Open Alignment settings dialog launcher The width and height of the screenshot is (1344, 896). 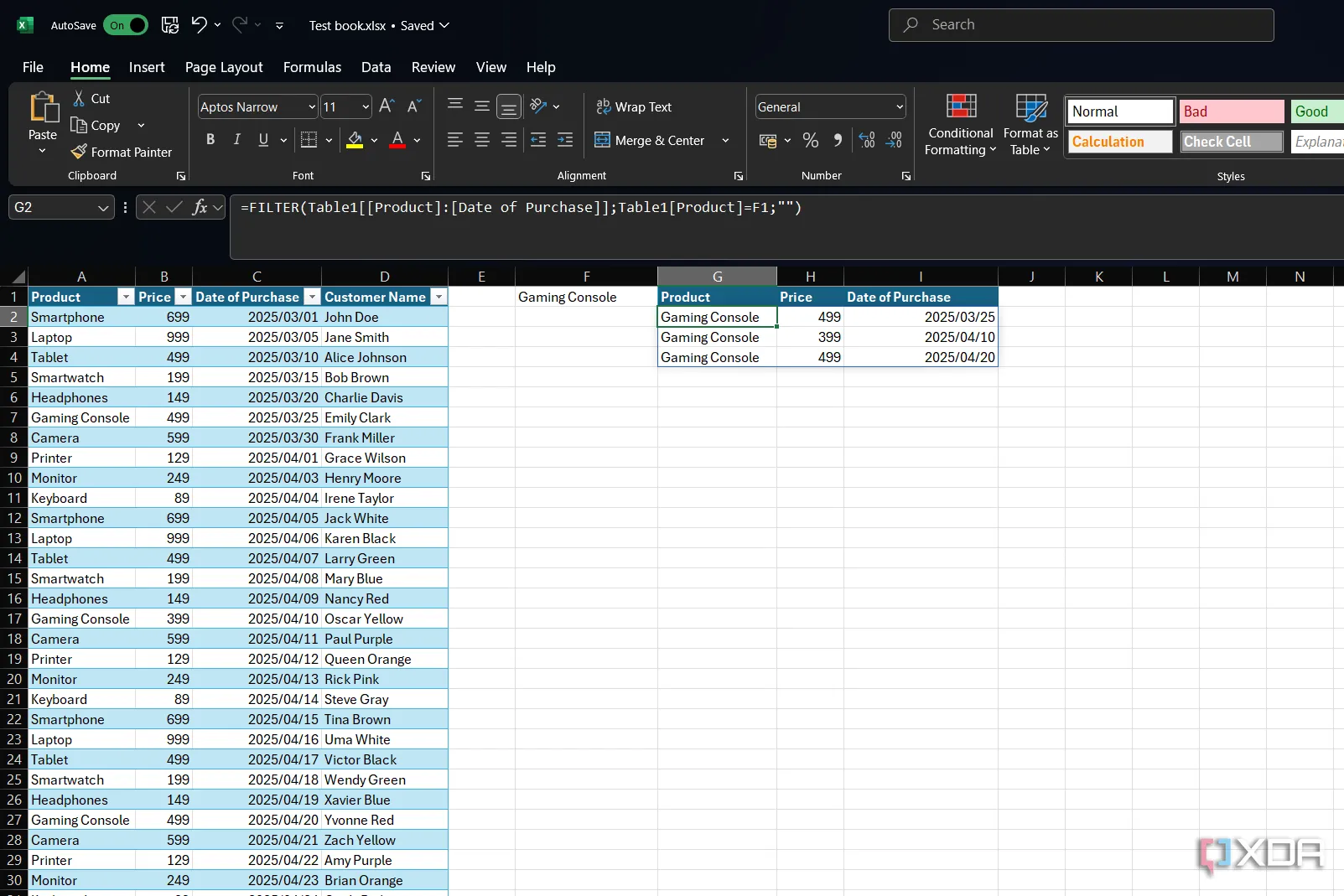point(739,176)
